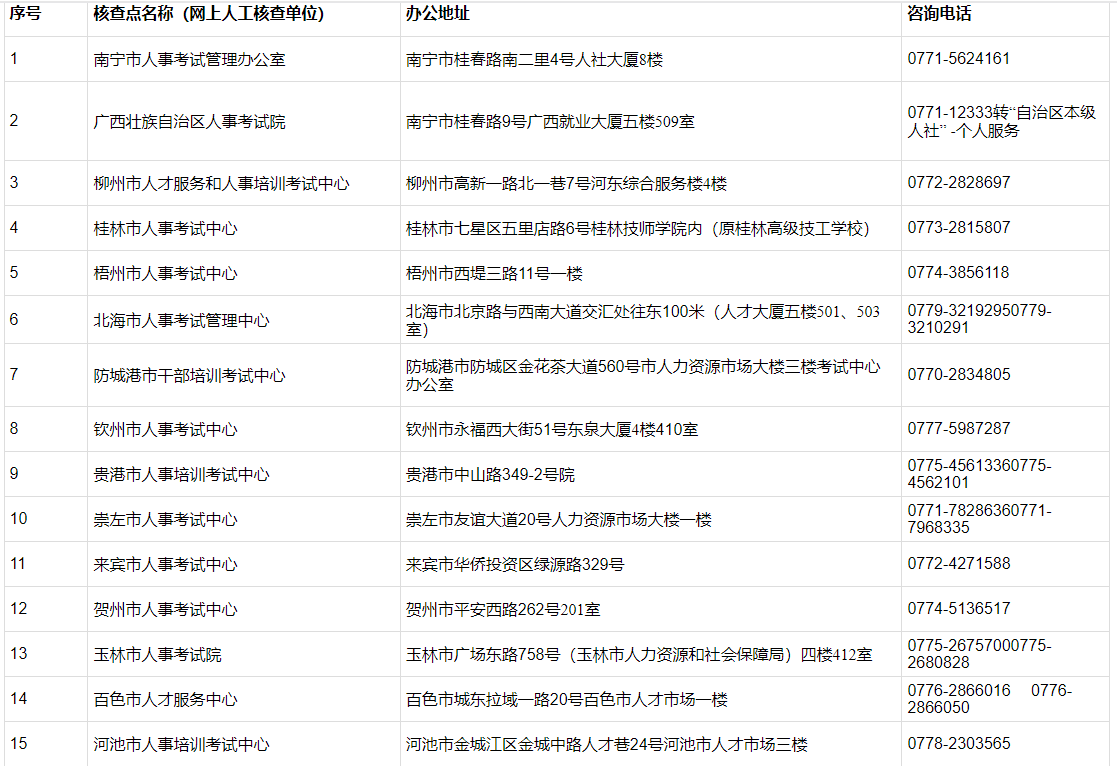1117x766 pixels.
Task: Select 百色市人才服务中心 name cell
Action: pyautogui.click(x=165, y=700)
